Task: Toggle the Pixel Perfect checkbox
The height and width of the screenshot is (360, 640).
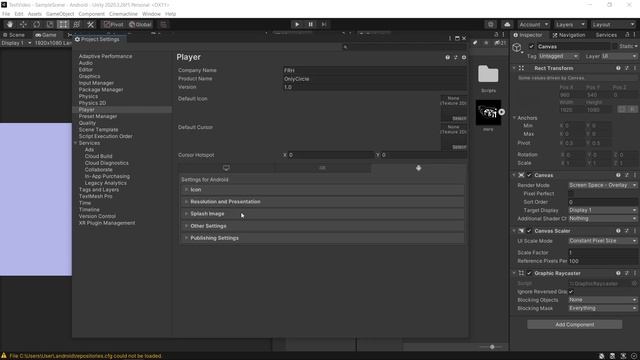Action: point(571,194)
